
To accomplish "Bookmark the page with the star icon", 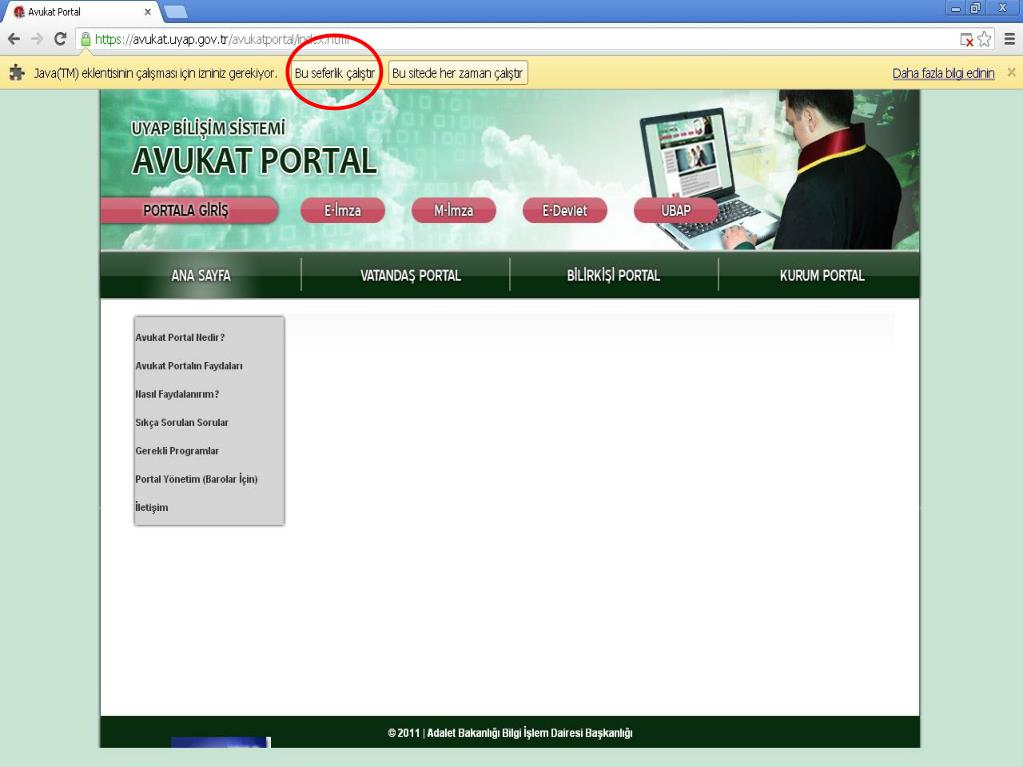I will (x=985, y=39).
